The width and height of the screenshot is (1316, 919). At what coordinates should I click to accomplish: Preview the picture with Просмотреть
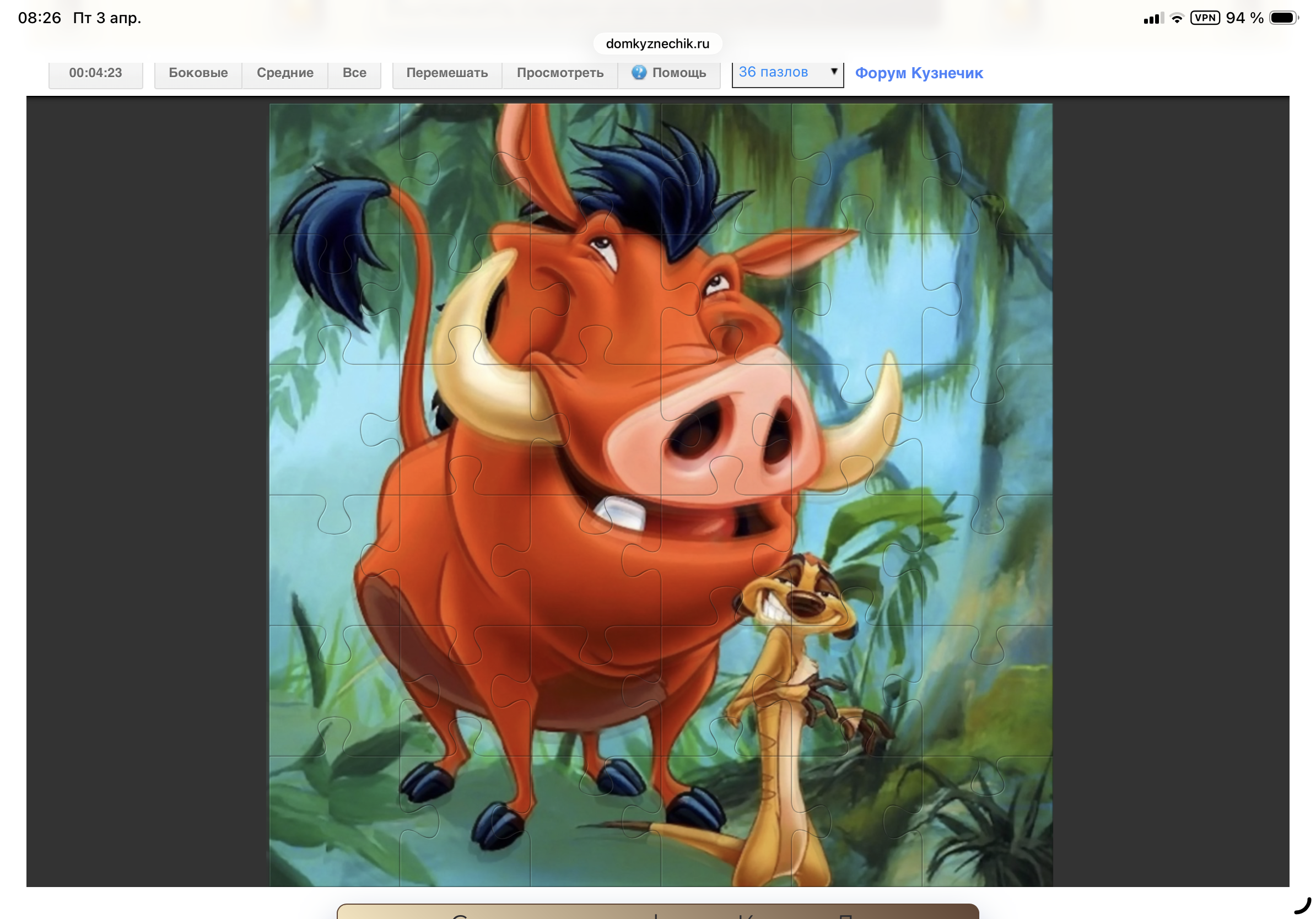point(559,73)
